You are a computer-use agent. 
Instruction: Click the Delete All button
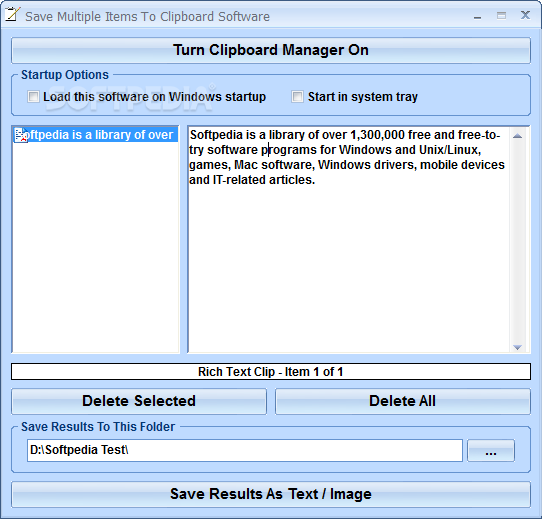tap(403, 401)
